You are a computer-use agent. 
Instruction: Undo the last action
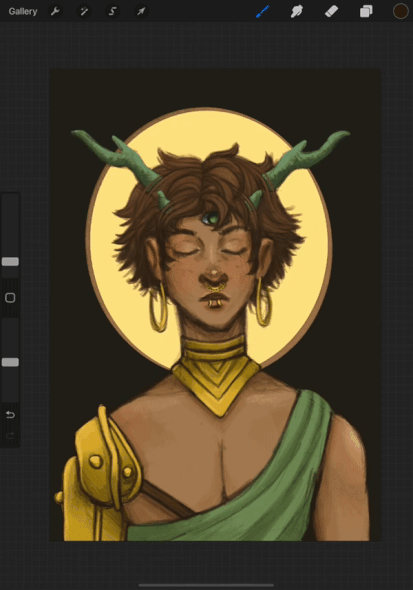point(10,414)
